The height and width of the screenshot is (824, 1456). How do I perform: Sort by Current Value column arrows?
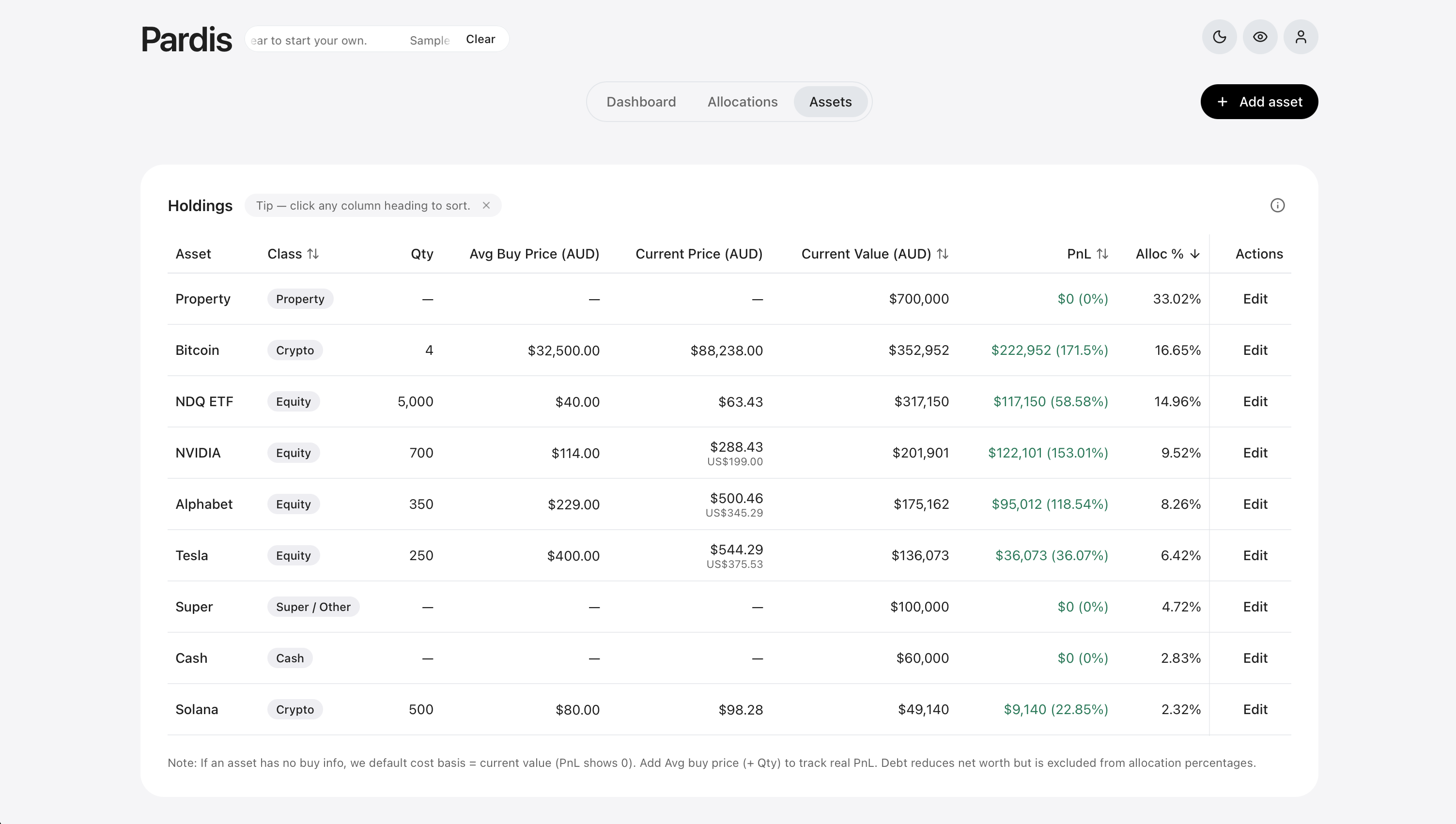pos(942,254)
